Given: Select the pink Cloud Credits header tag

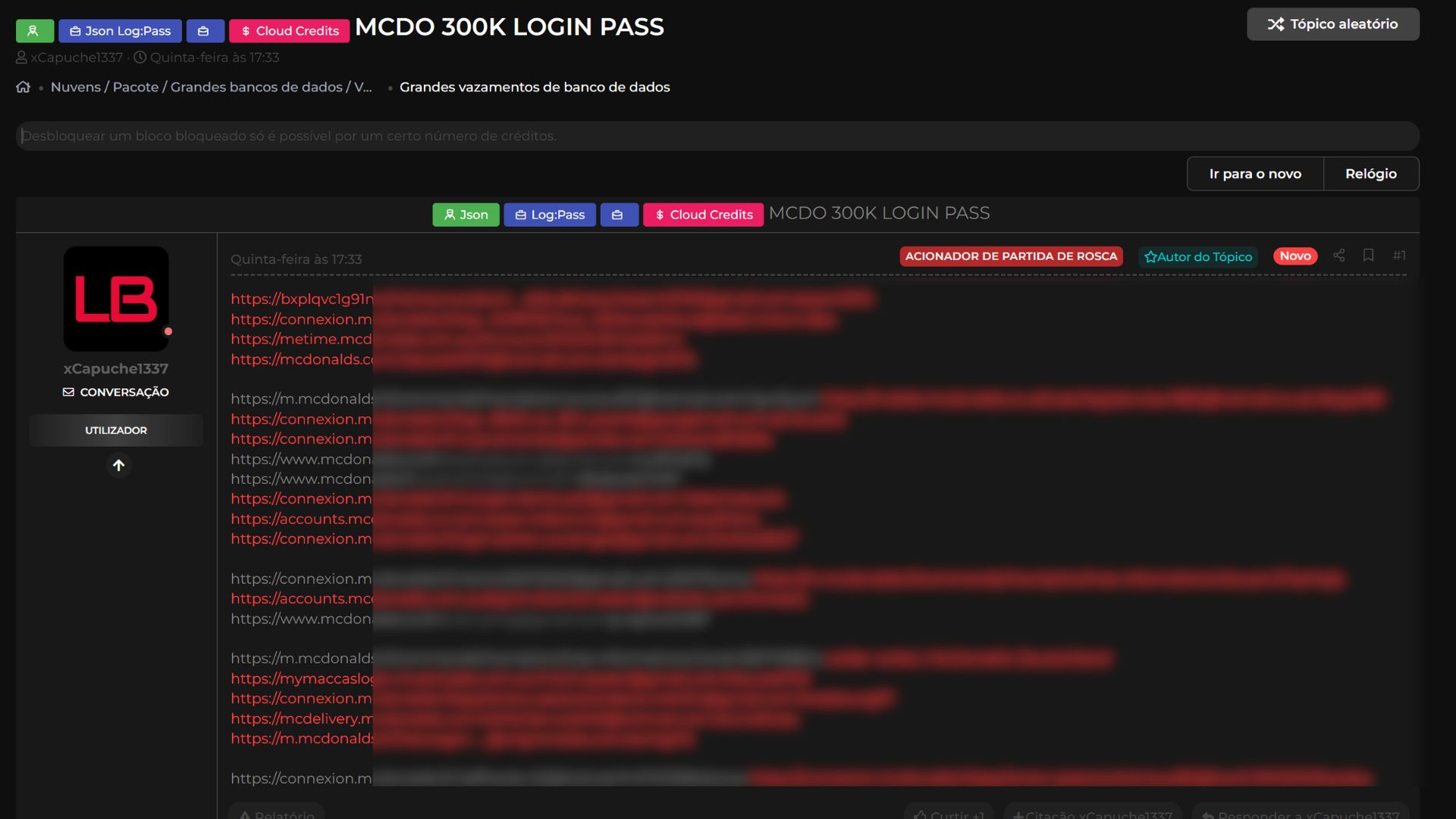Looking at the screenshot, I should tap(289, 31).
